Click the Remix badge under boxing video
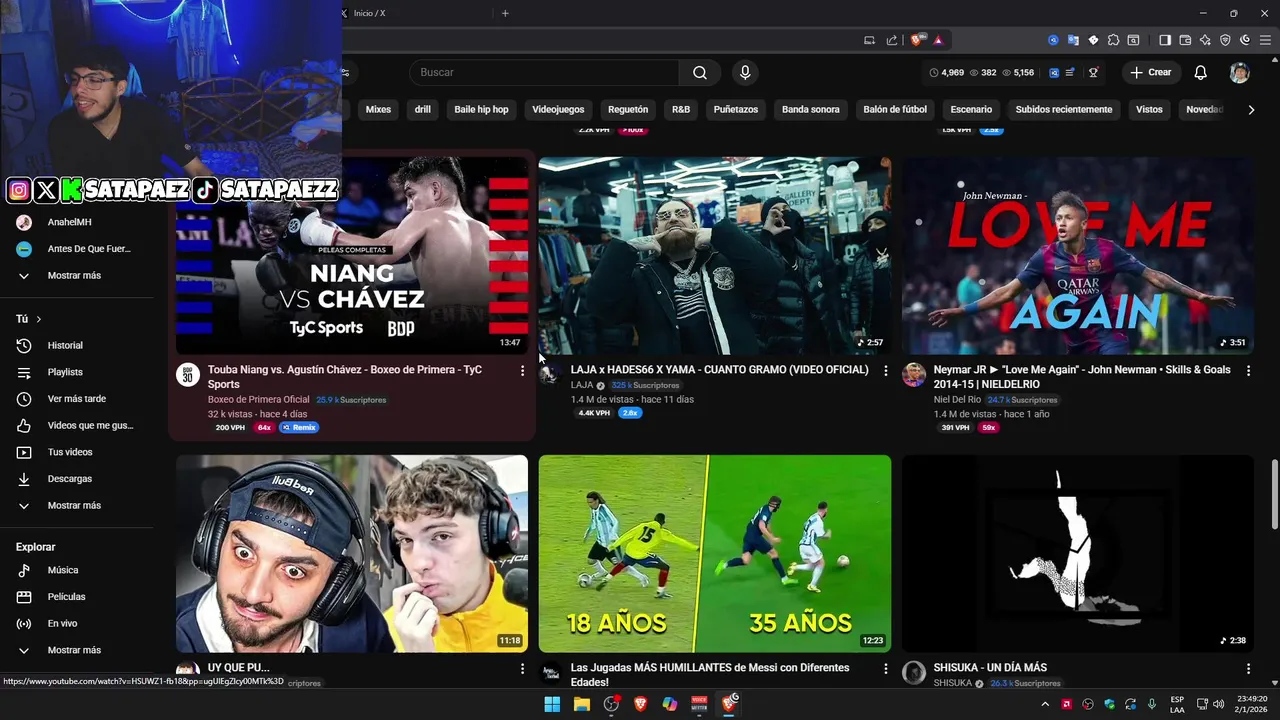The width and height of the screenshot is (1280, 720). [299, 427]
